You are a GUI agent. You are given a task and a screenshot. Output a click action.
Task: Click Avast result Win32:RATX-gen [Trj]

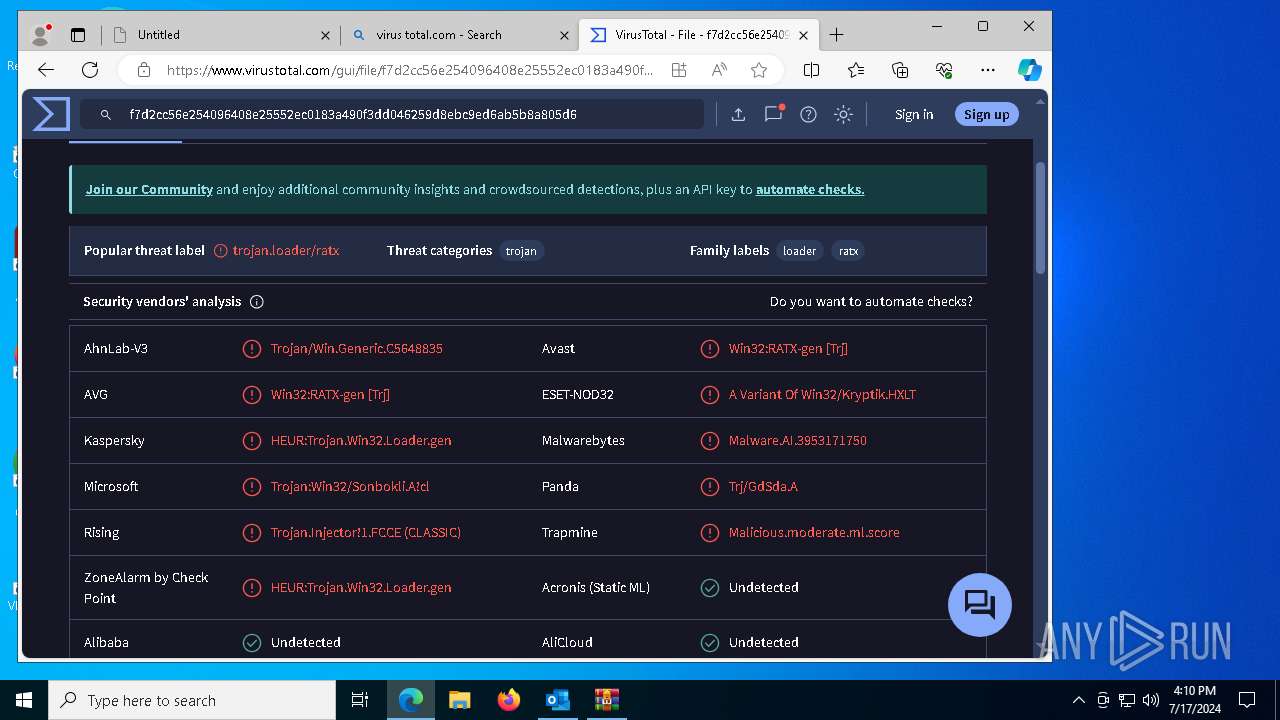pyautogui.click(x=788, y=349)
